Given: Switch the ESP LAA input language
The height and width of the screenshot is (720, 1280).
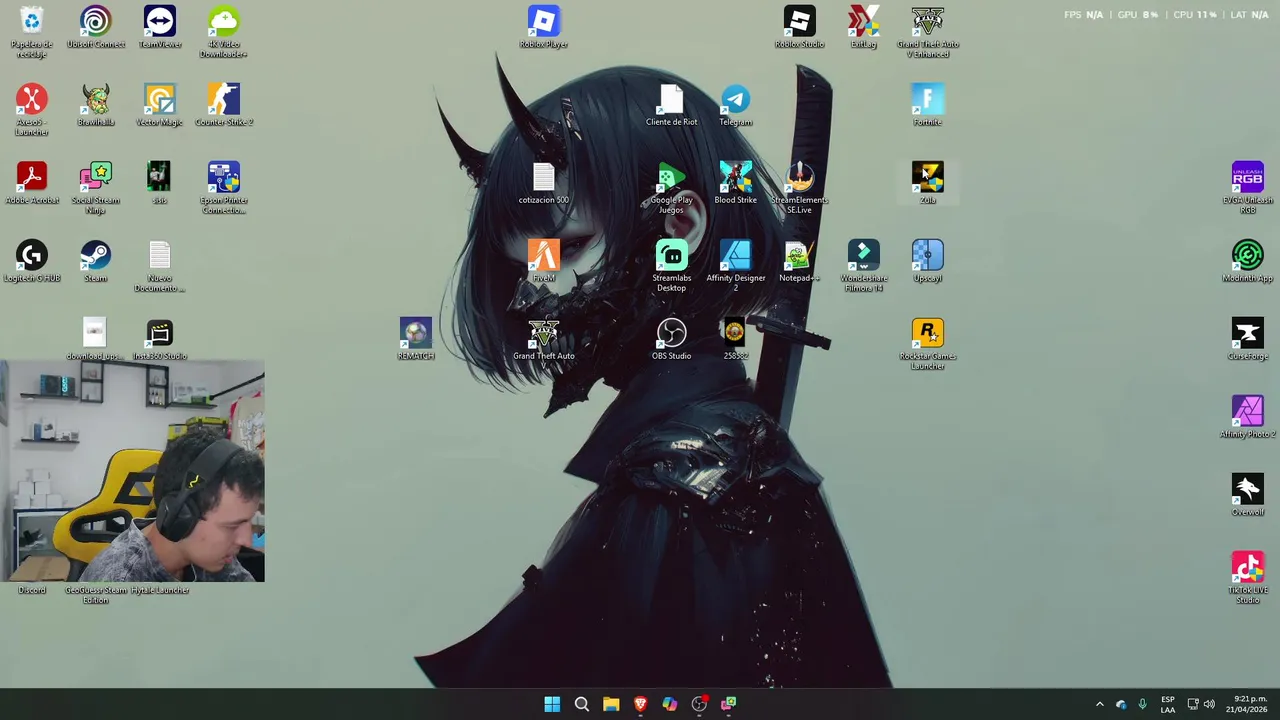Looking at the screenshot, I should [x=1168, y=704].
